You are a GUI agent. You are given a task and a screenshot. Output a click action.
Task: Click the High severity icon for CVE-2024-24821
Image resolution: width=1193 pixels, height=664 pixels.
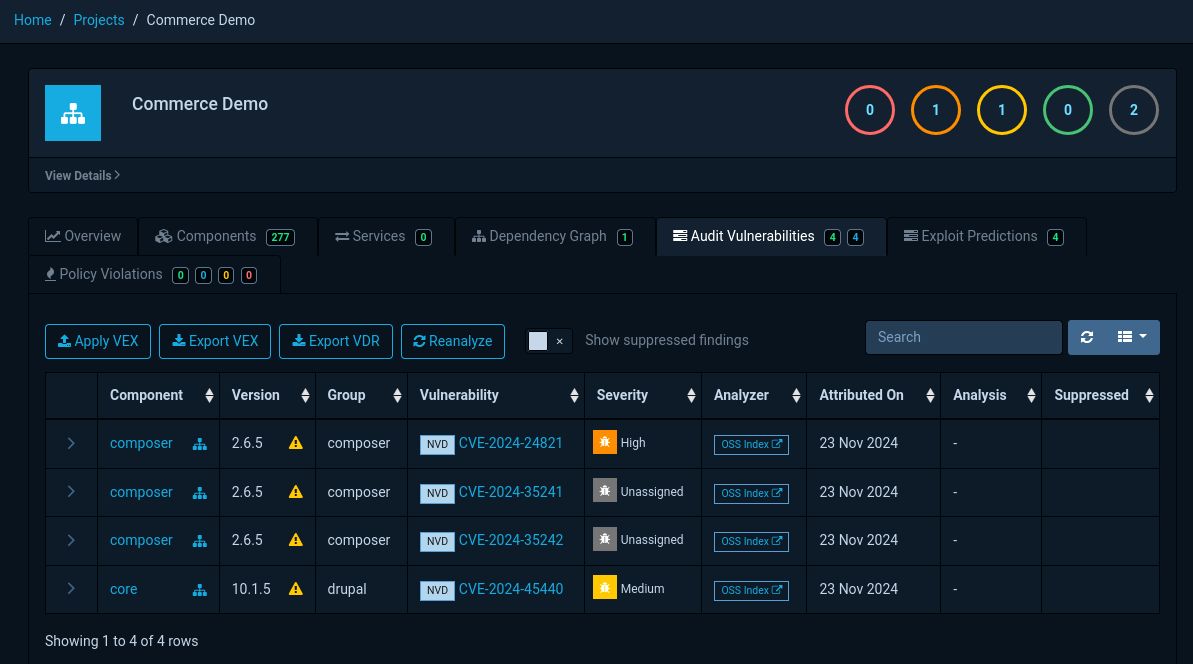[x=605, y=441]
